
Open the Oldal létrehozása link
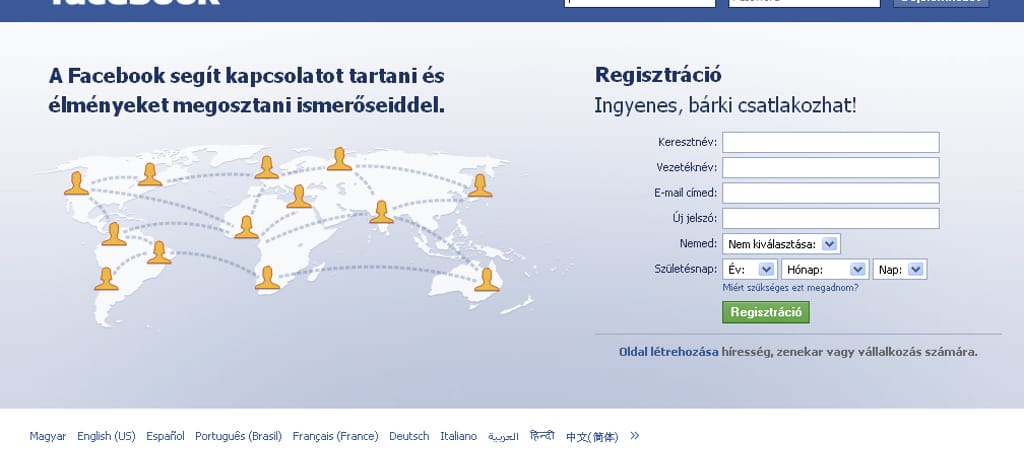[668, 352]
